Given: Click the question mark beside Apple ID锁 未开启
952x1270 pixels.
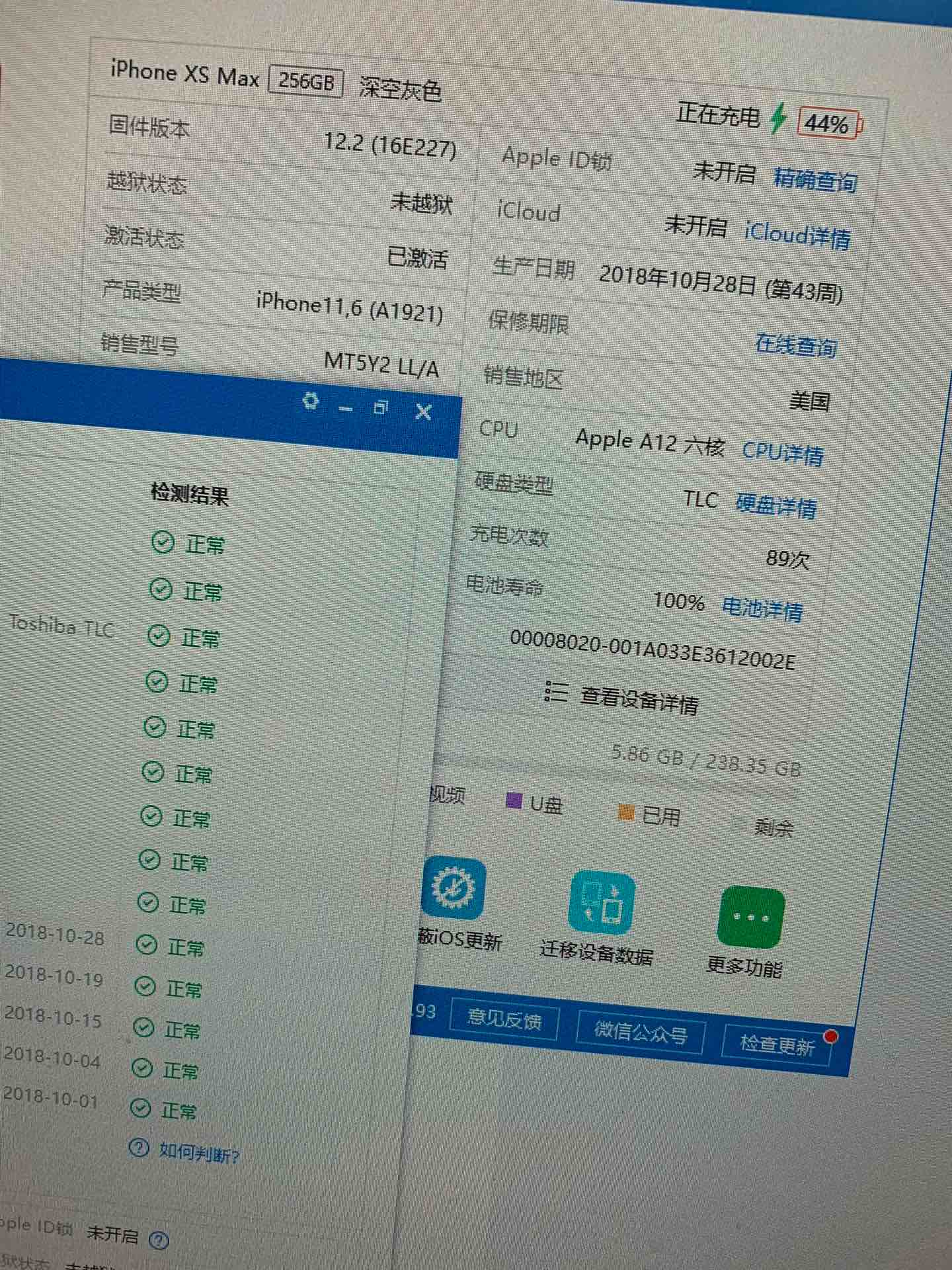Looking at the screenshot, I should tap(159, 1239).
